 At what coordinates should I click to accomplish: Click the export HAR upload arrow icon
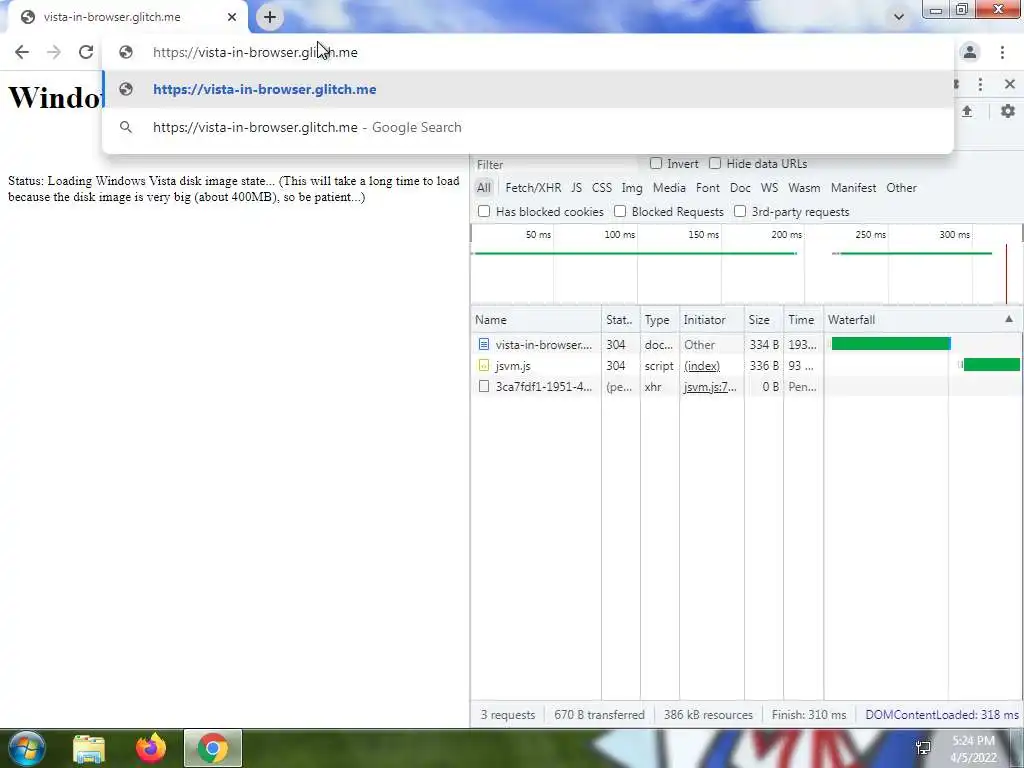(x=967, y=112)
